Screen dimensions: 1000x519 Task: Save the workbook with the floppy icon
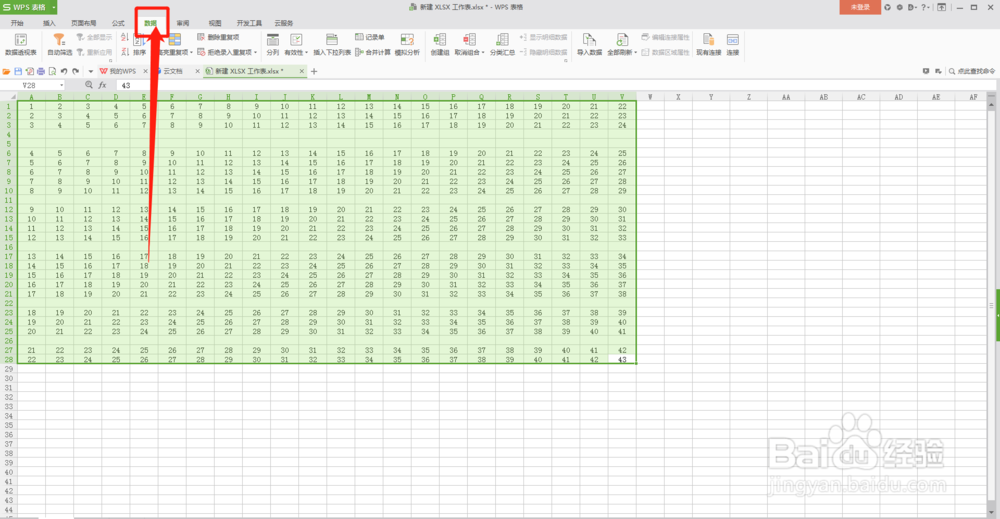click(18, 71)
